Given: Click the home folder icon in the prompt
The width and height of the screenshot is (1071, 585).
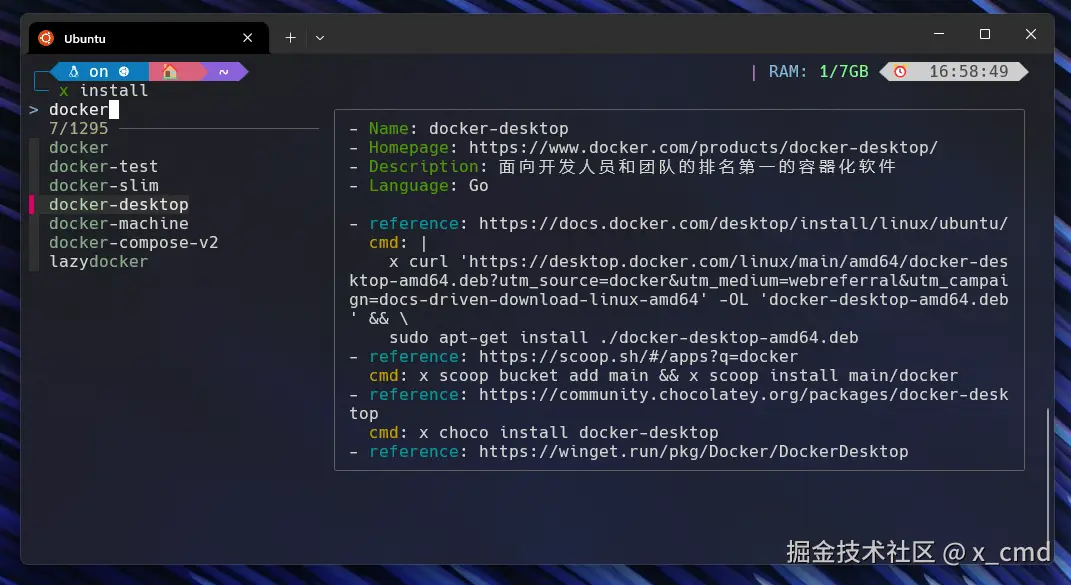Looking at the screenshot, I should (170, 71).
